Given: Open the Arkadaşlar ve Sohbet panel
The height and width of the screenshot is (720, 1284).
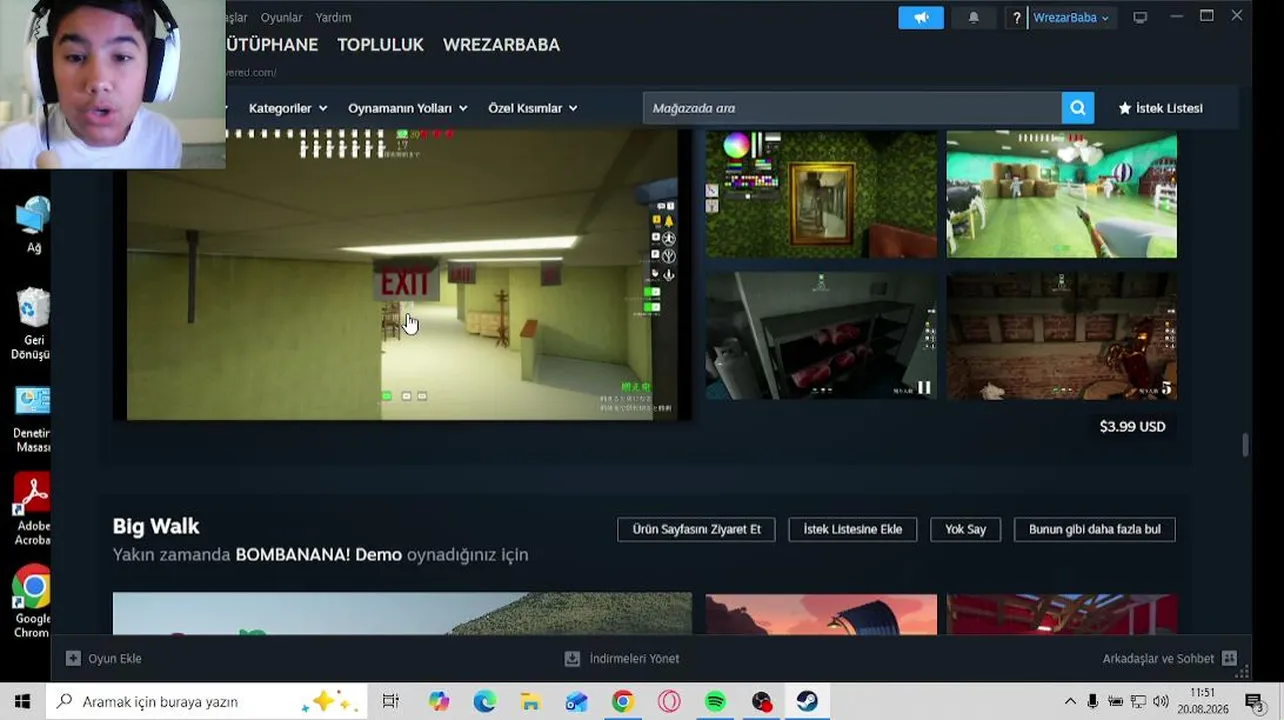Looking at the screenshot, I should pos(1169,658).
